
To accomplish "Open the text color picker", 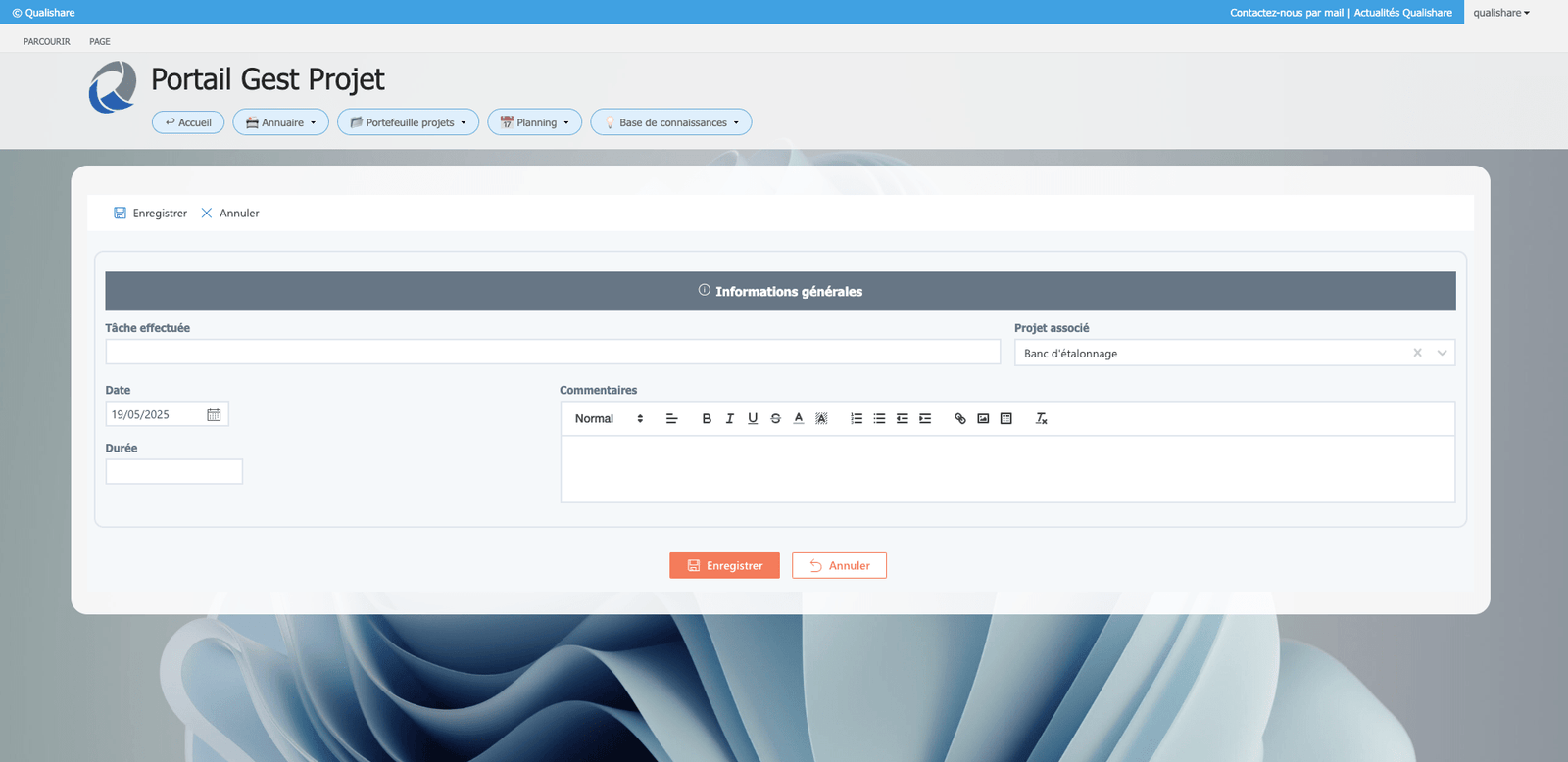I will [799, 419].
